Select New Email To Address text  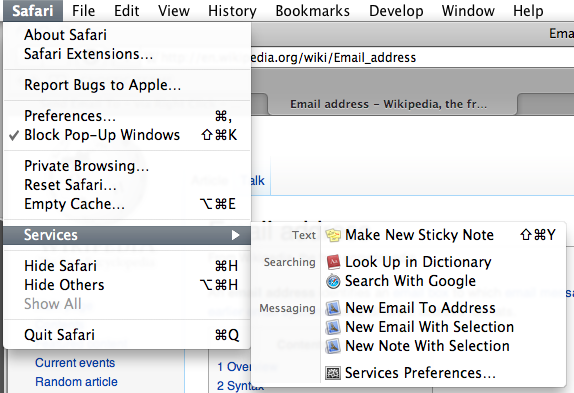420,308
